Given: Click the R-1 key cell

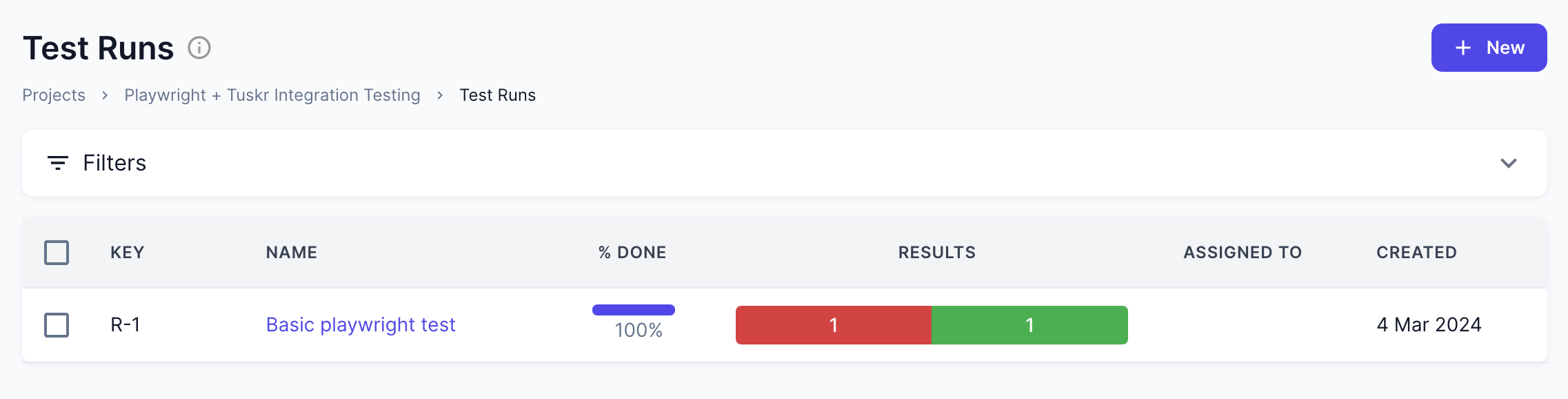Looking at the screenshot, I should pyautogui.click(x=125, y=324).
